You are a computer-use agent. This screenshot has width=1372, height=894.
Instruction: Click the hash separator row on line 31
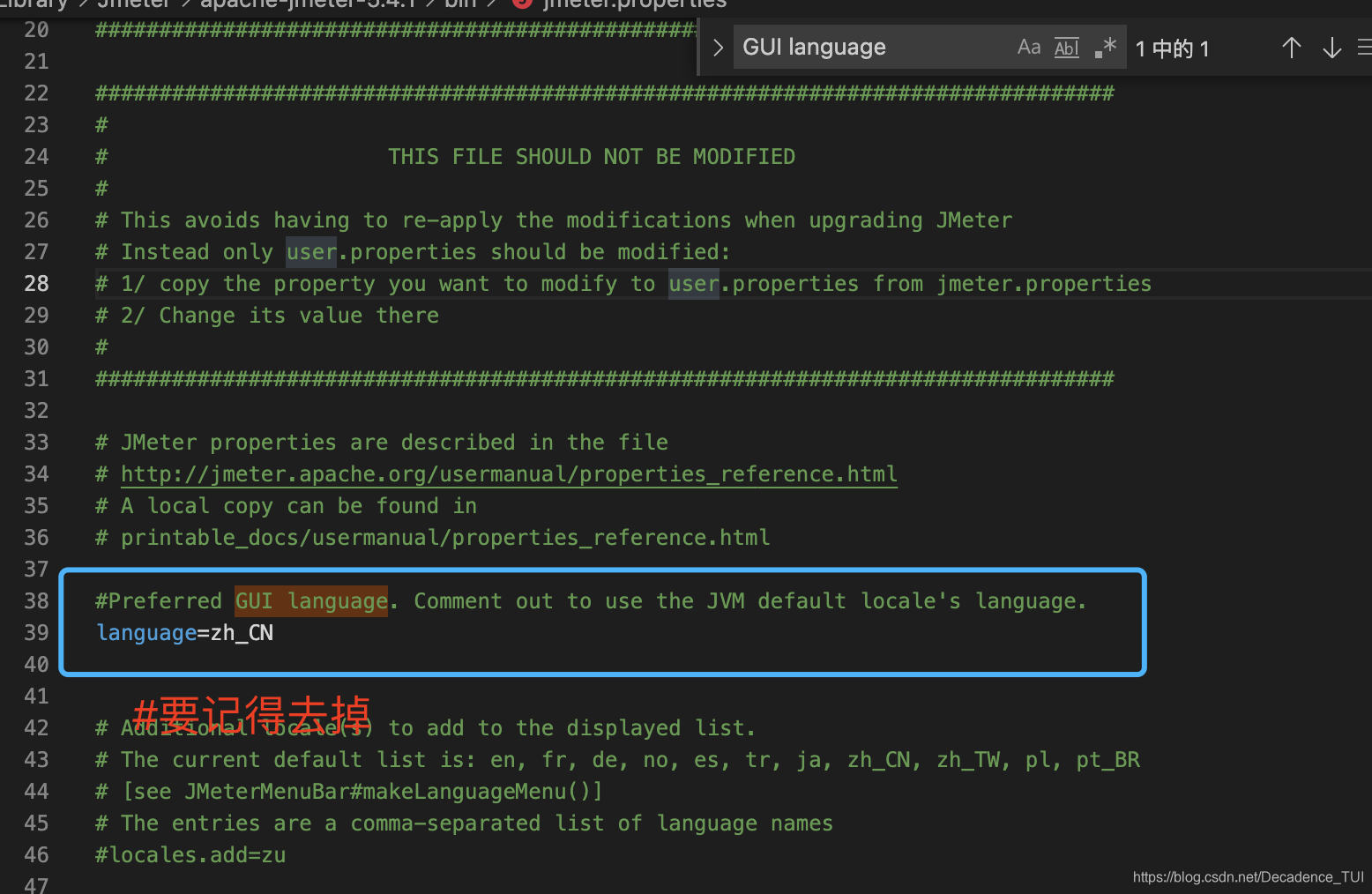[x=605, y=379]
